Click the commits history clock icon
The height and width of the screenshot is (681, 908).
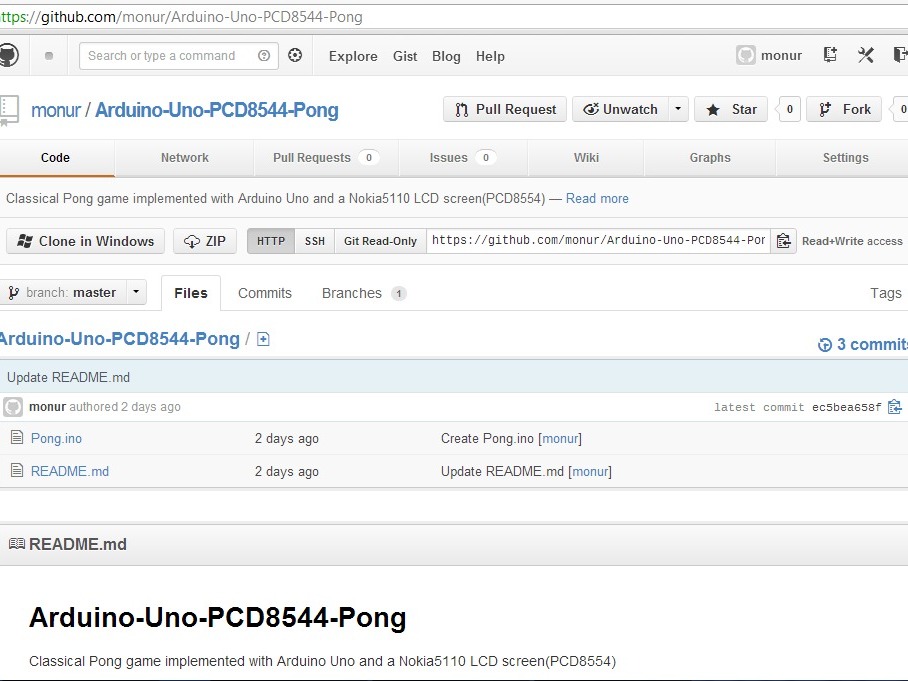click(x=825, y=345)
